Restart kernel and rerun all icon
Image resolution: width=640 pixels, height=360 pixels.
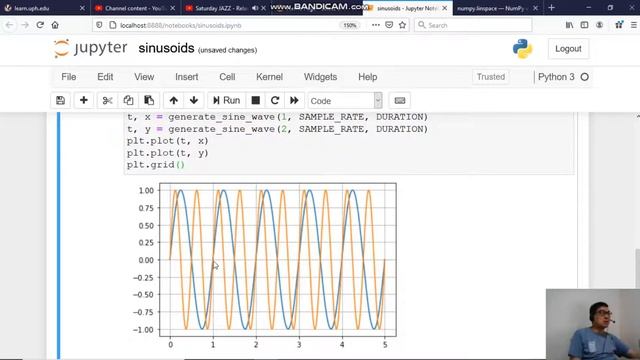click(294, 100)
